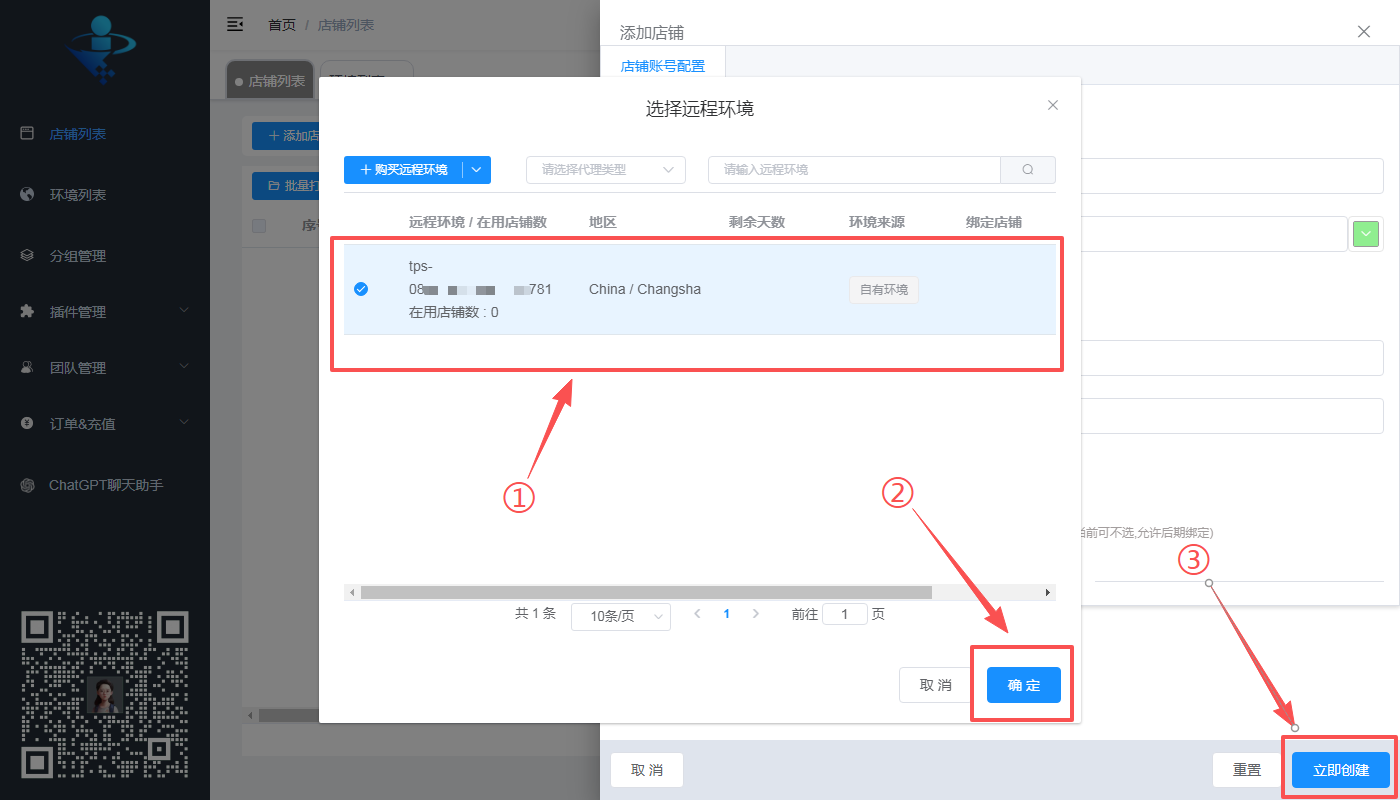Switch to the 店铺账号配置 tab
Viewport: 1400px width, 800px height.
662,63
